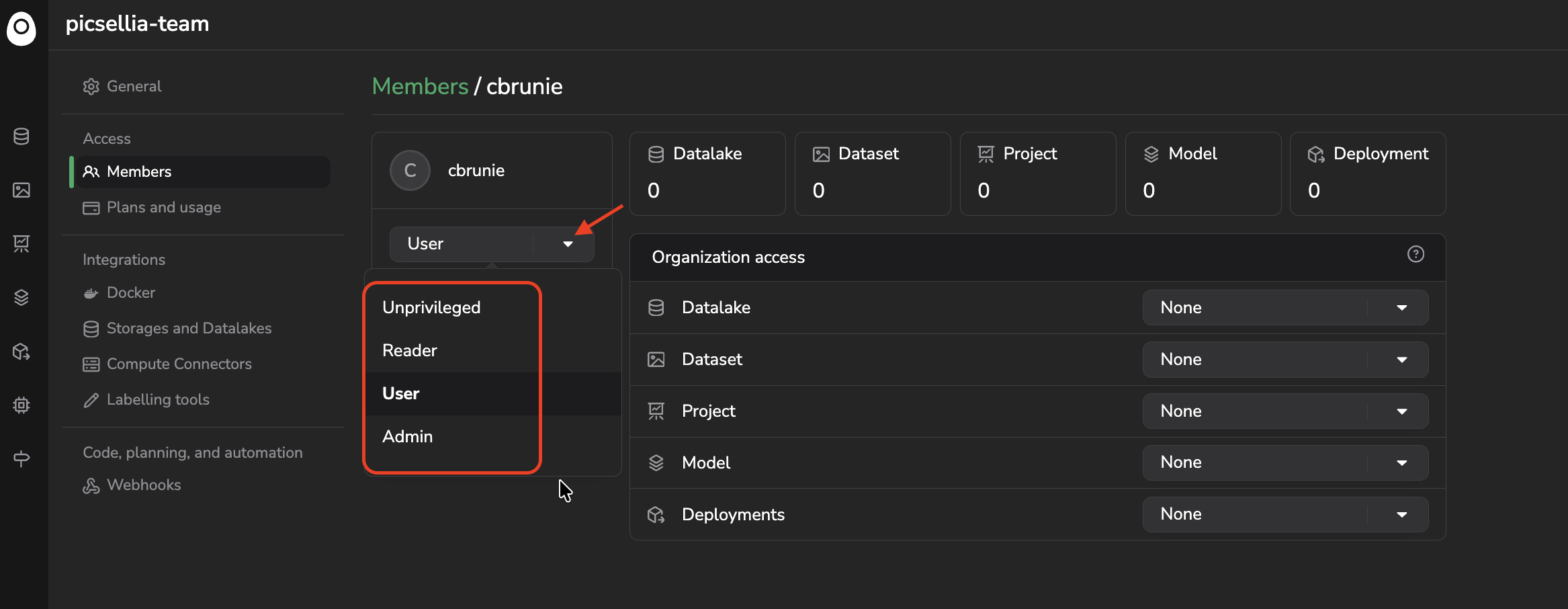Click the picsellia-team organization title
1568x609 pixels.
137,24
